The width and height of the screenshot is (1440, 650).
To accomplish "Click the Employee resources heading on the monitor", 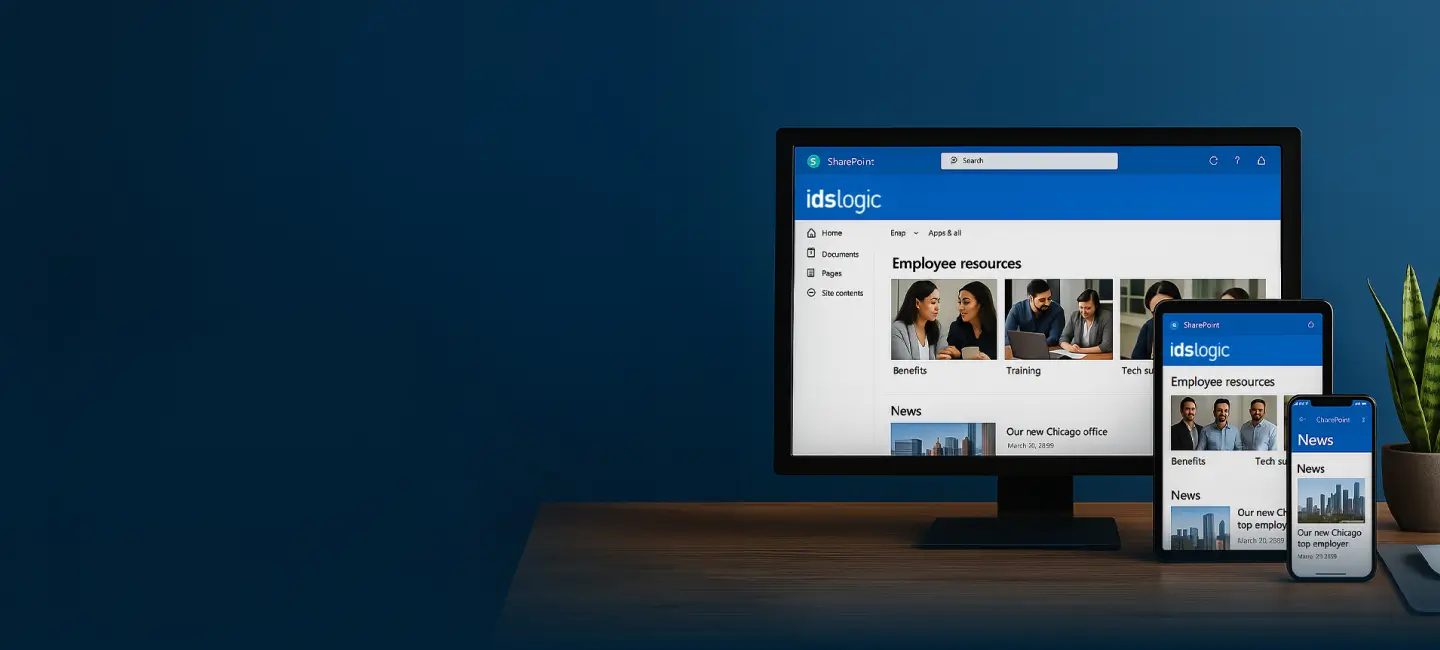I will pos(956,264).
